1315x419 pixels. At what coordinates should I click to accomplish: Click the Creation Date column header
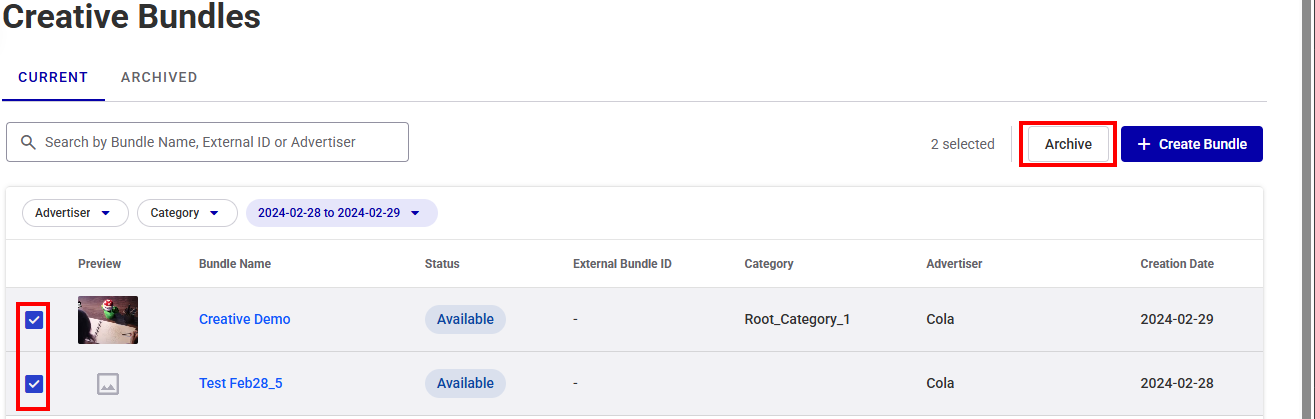[x=1177, y=264]
